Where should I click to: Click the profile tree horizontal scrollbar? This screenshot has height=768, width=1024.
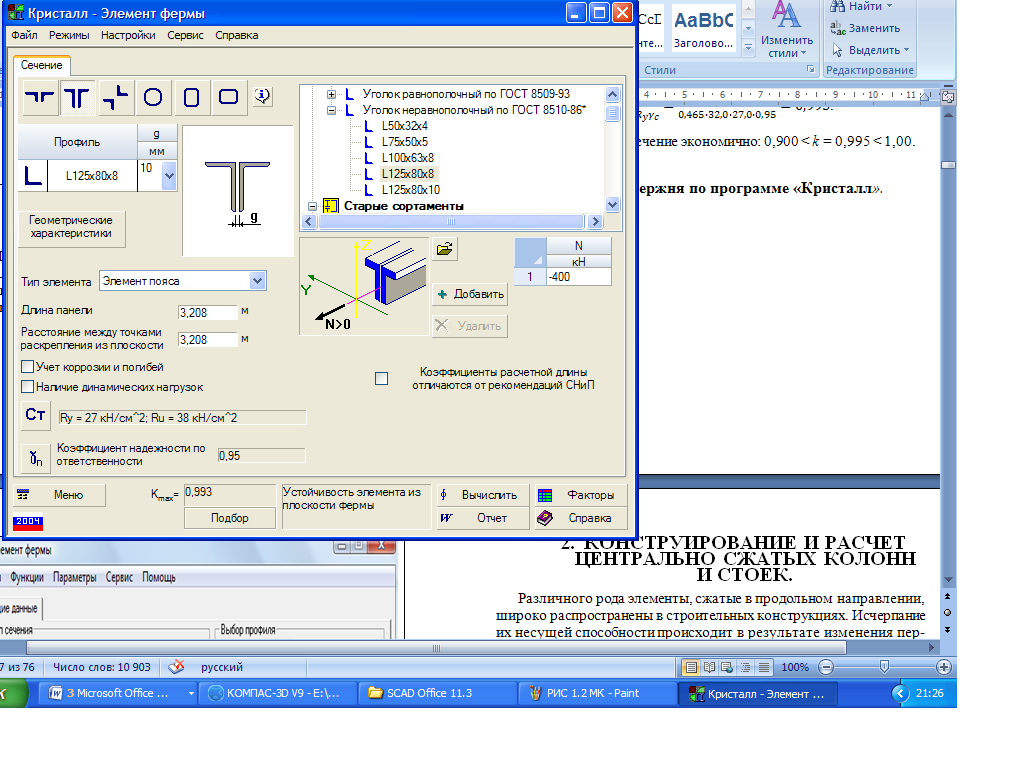click(x=451, y=222)
